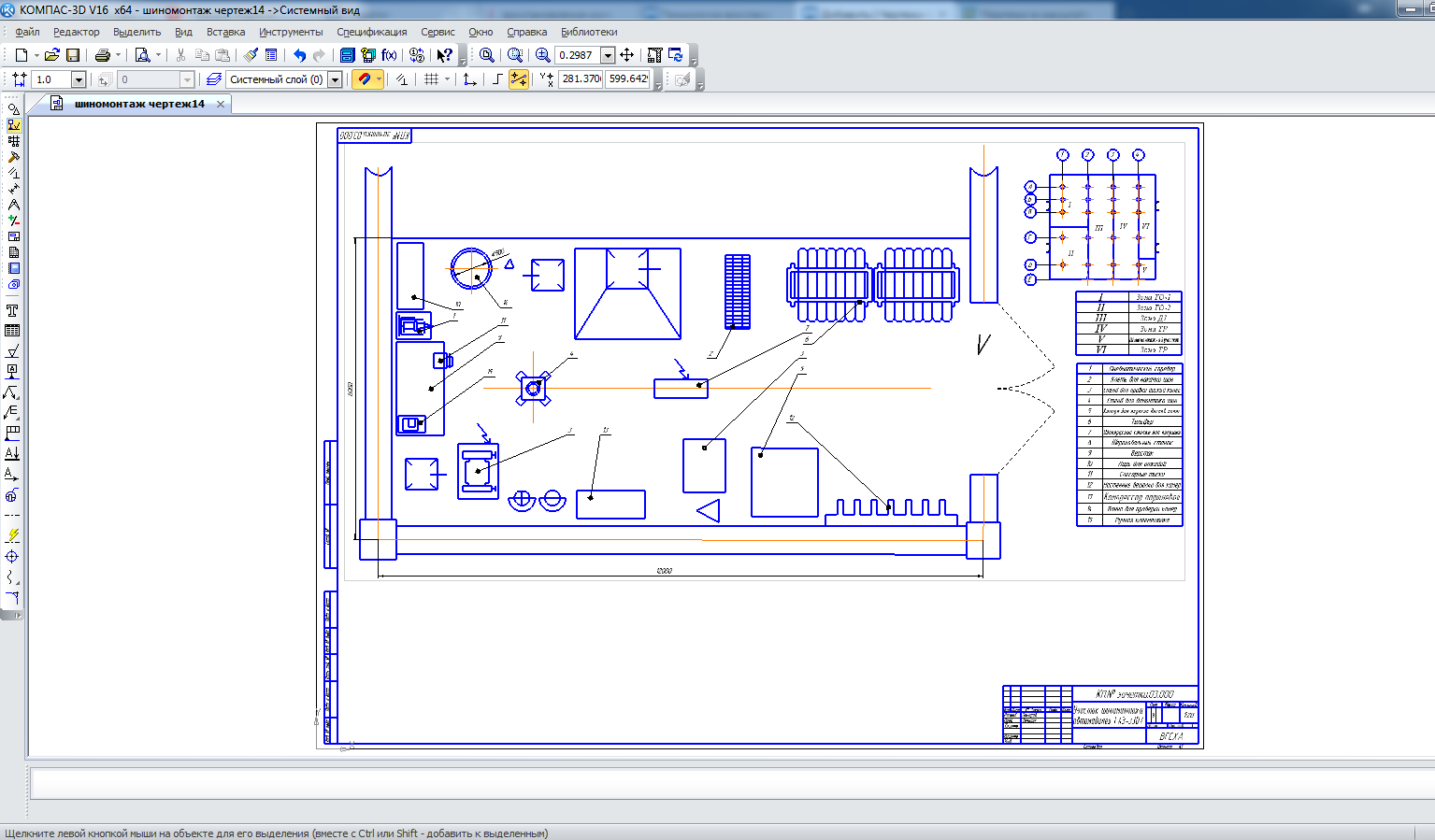This screenshot has height=840, width=1435.
Task: Set the current state icon next to step field
Action: [105, 79]
